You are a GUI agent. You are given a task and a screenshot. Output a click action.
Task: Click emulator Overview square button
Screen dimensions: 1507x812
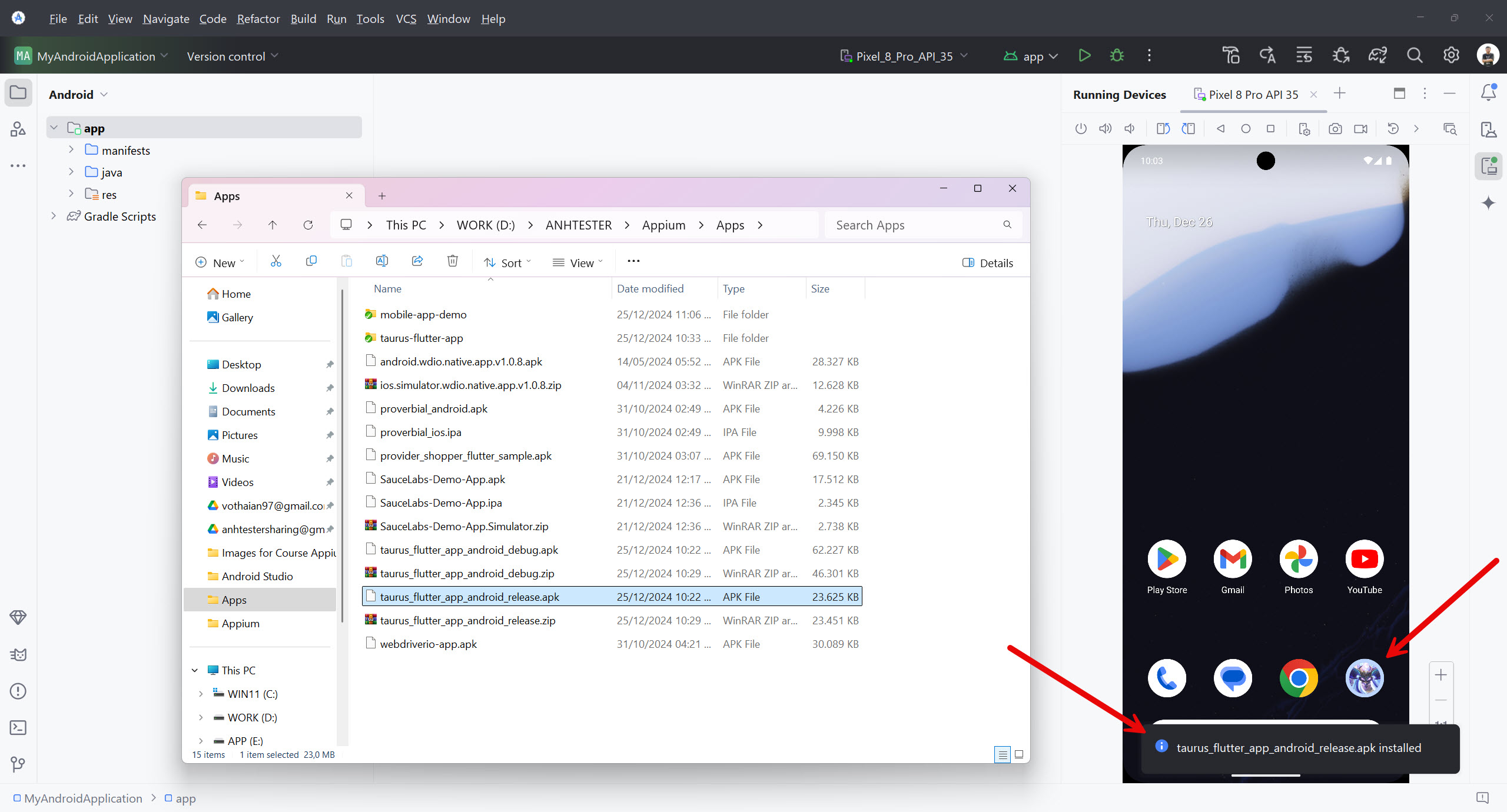[x=1270, y=129]
